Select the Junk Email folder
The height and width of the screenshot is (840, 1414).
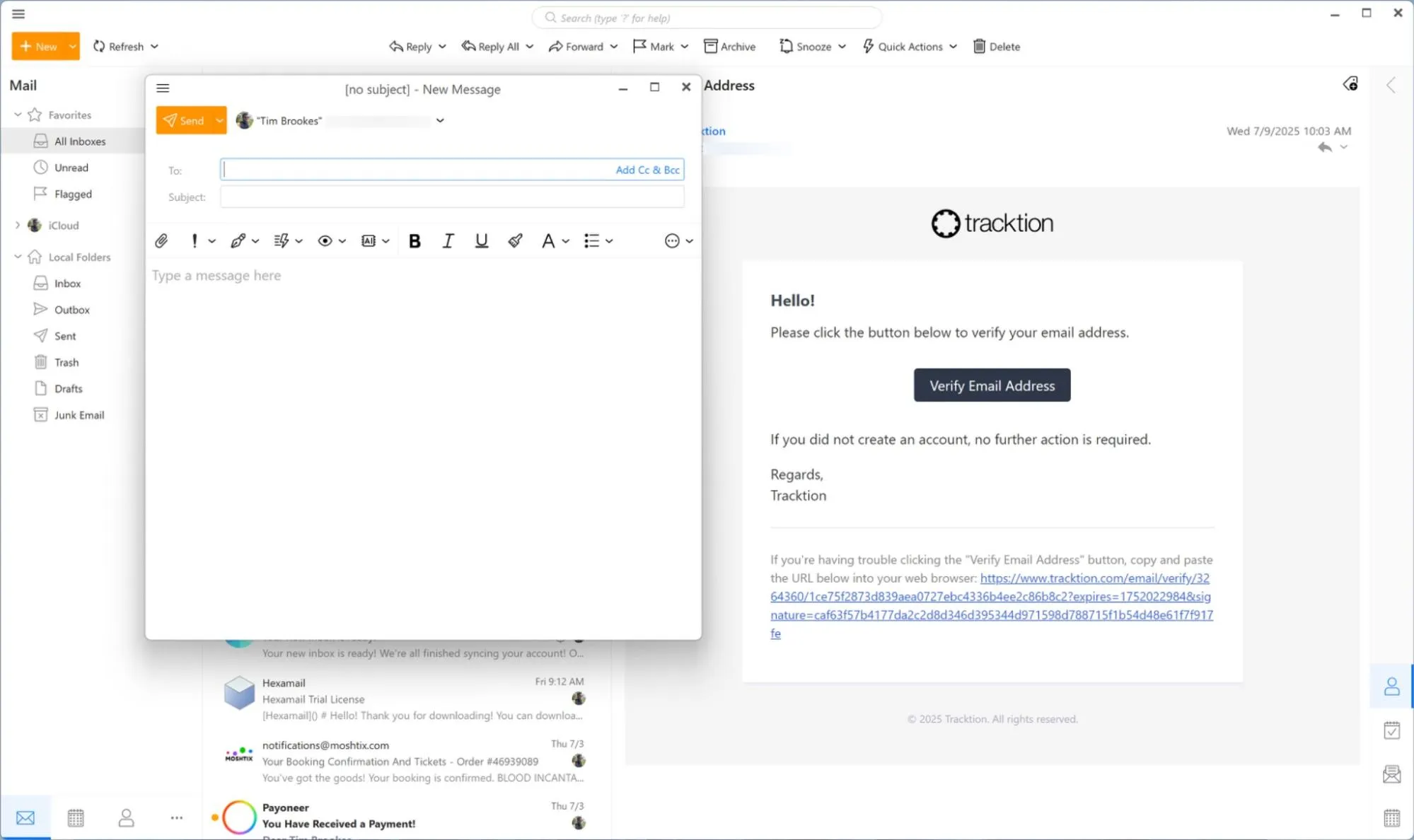[79, 415]
